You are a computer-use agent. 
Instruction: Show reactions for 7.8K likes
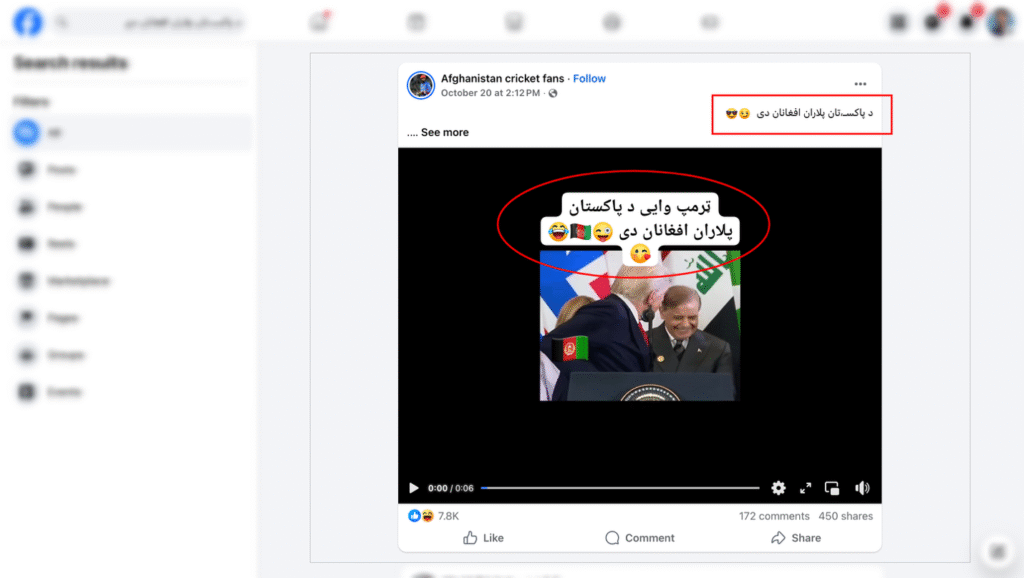point(434,516)
